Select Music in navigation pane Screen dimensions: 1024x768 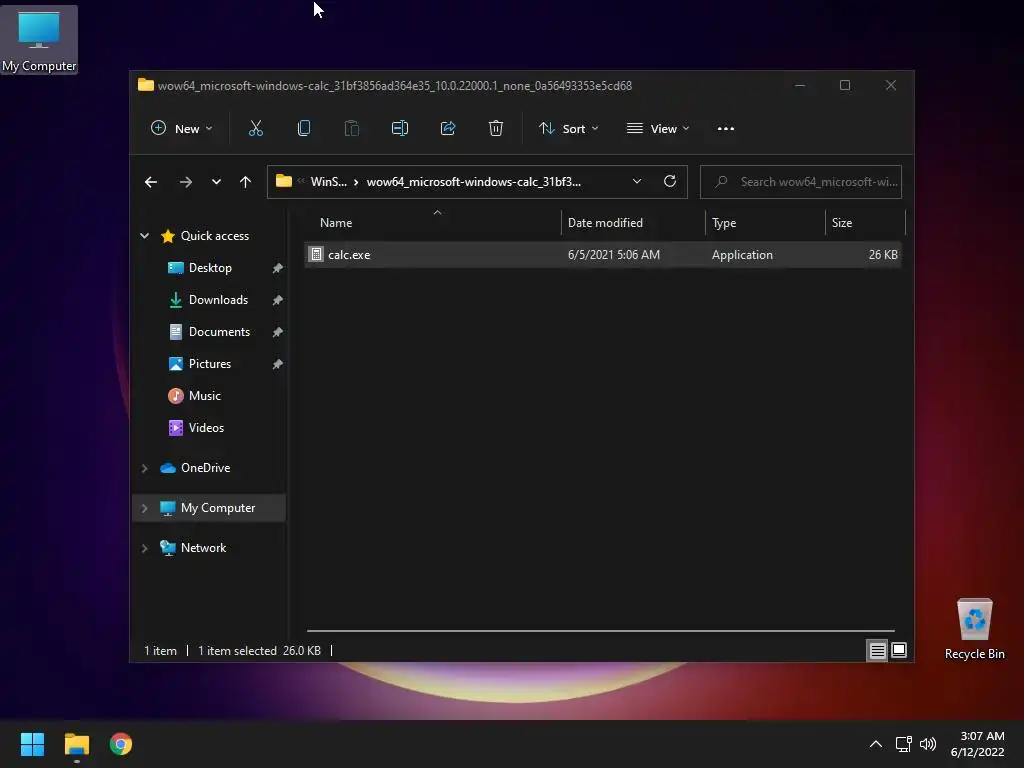[204, 396]
